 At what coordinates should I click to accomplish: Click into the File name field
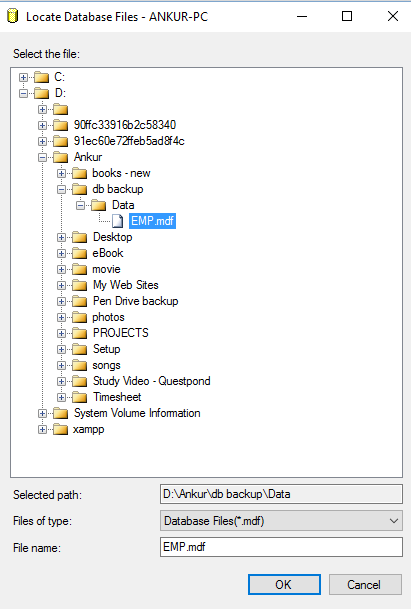point(281,547)
